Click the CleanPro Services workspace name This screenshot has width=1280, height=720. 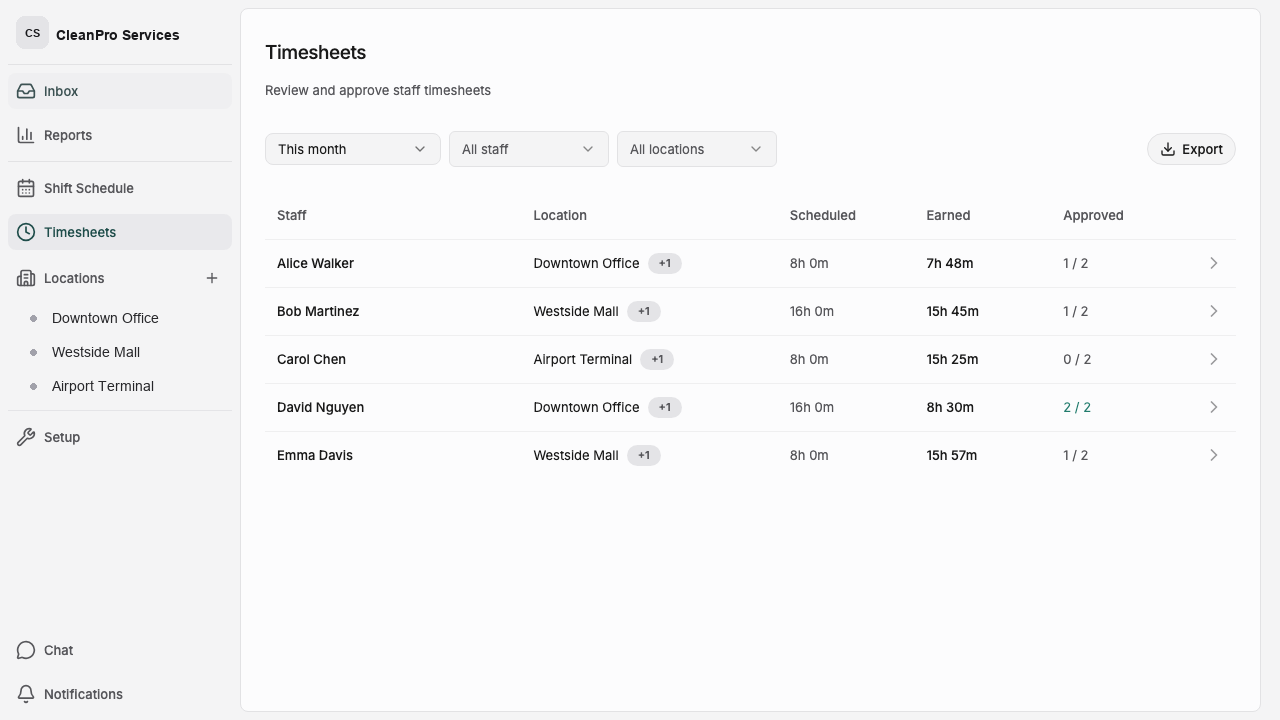[118, 35]
